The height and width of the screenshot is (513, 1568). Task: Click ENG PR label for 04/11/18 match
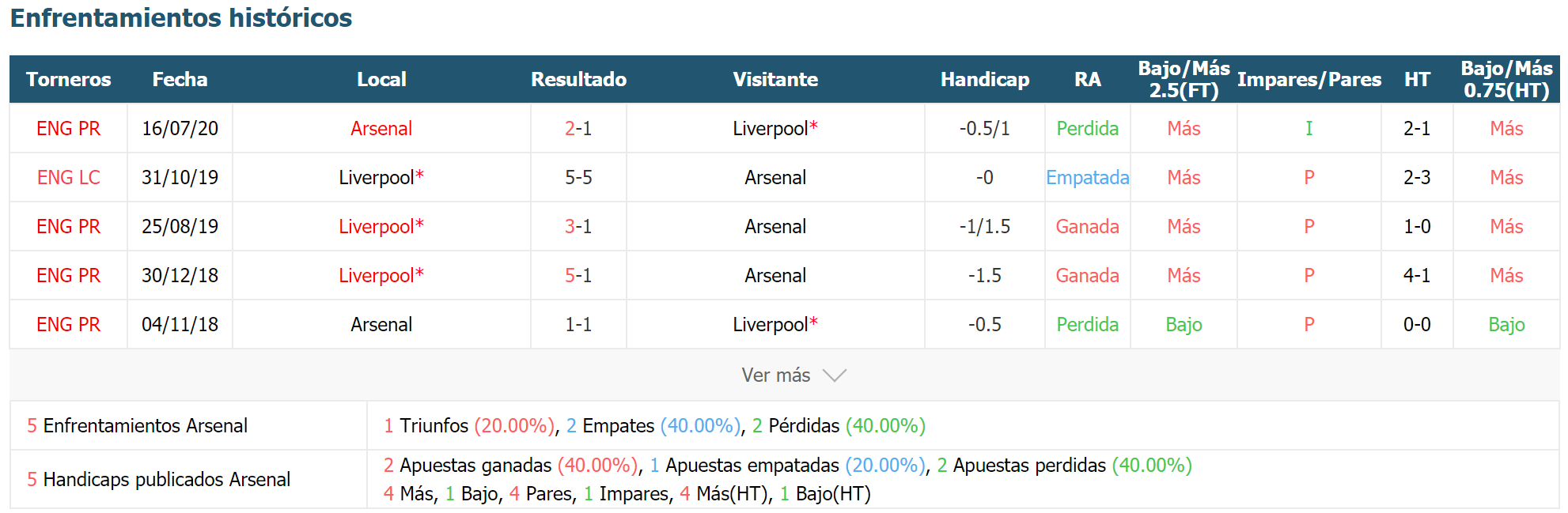click(x=69, y=324)
